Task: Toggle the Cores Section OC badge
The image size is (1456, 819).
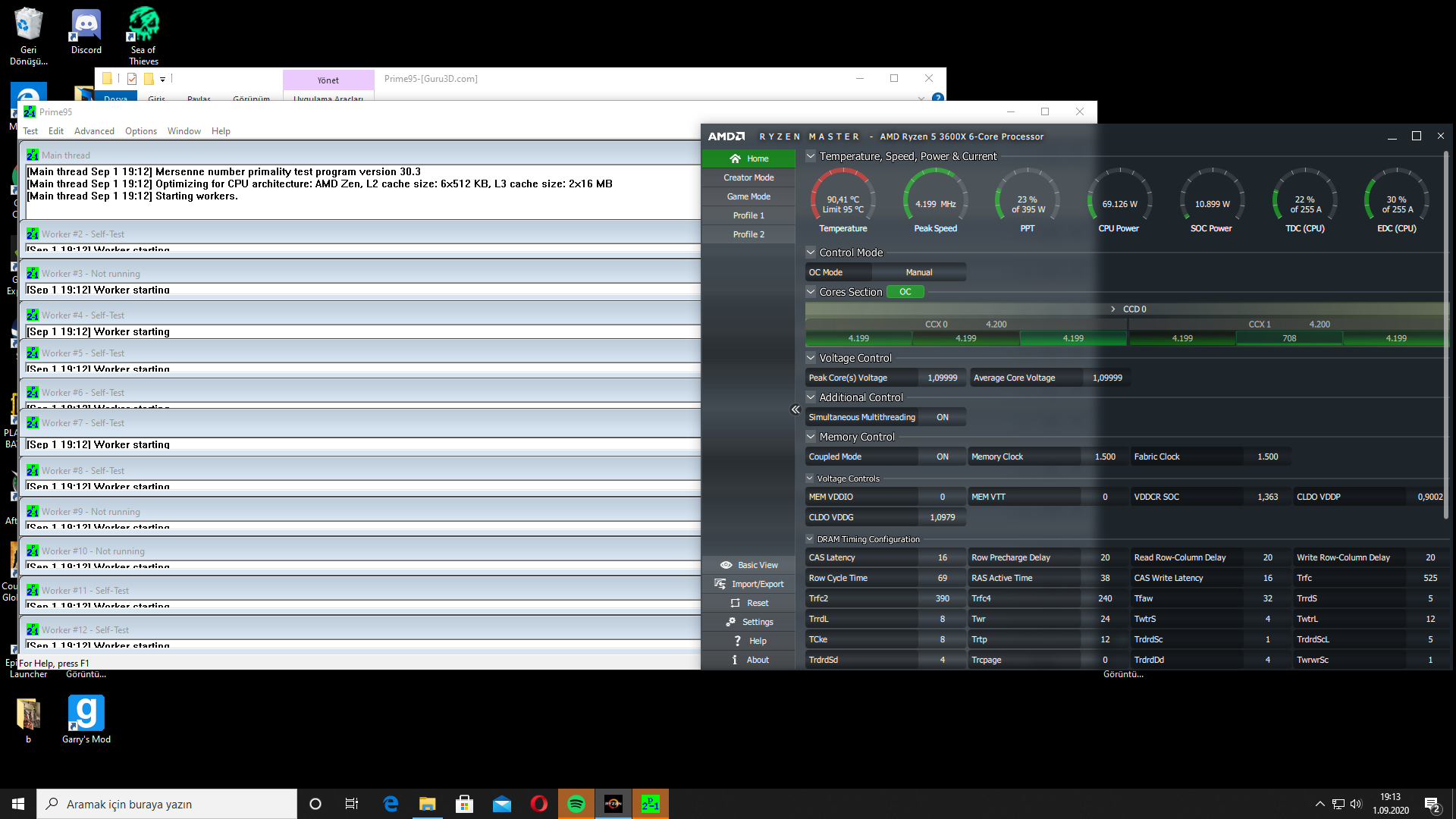Action: [905, 292]
